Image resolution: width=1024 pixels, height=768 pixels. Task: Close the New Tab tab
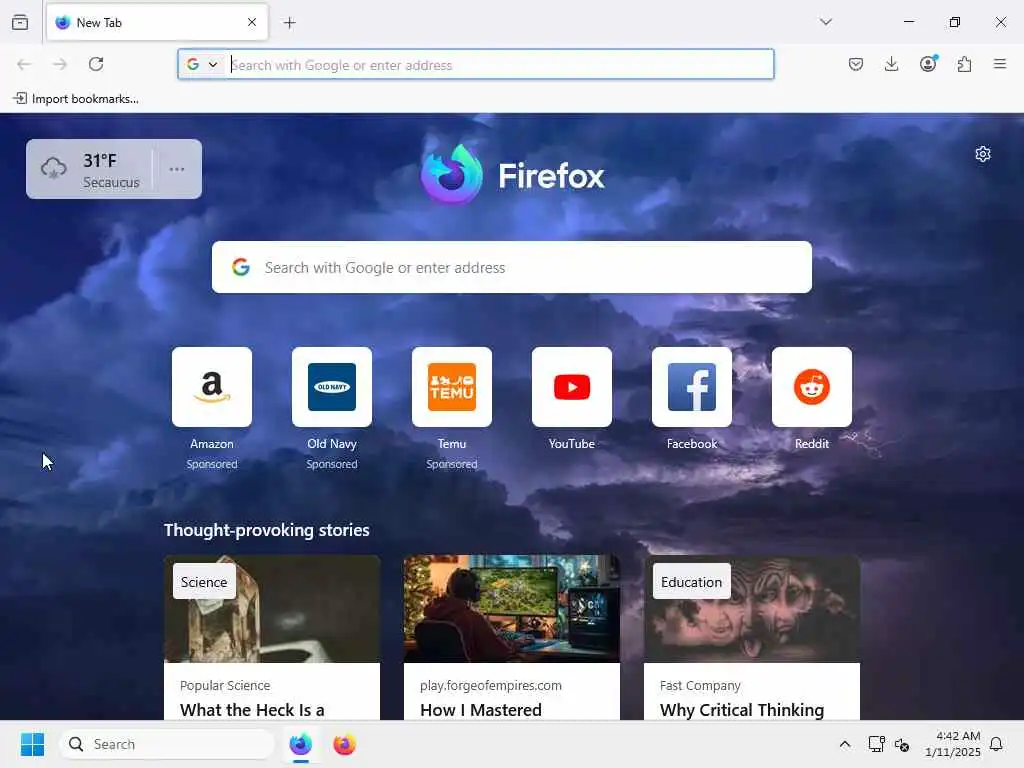click(x=252, y=22)
